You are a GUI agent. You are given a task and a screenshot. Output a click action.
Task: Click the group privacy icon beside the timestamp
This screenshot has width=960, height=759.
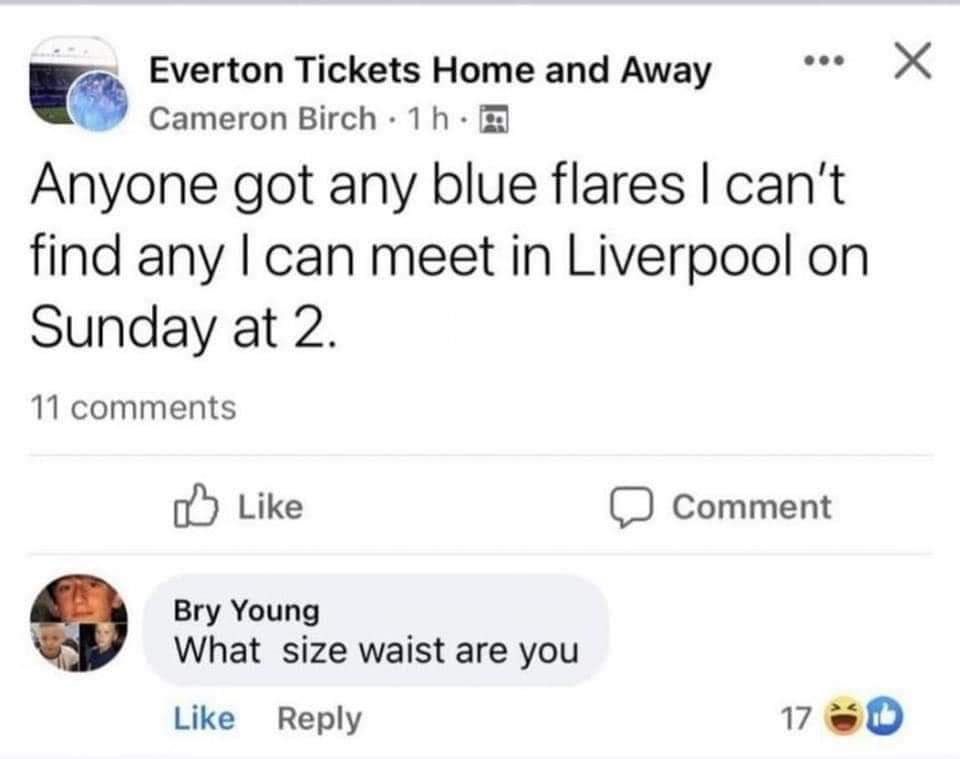494,120
